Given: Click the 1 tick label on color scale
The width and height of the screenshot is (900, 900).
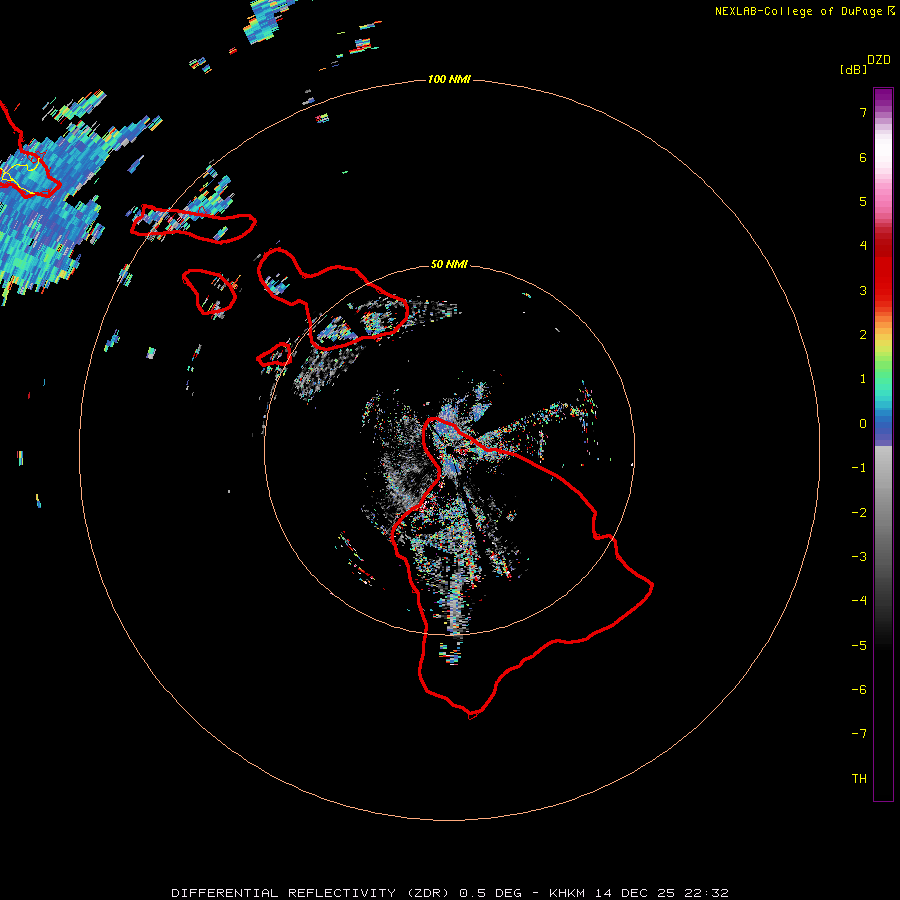Looking at the screenshot, I should coord(863,379).
